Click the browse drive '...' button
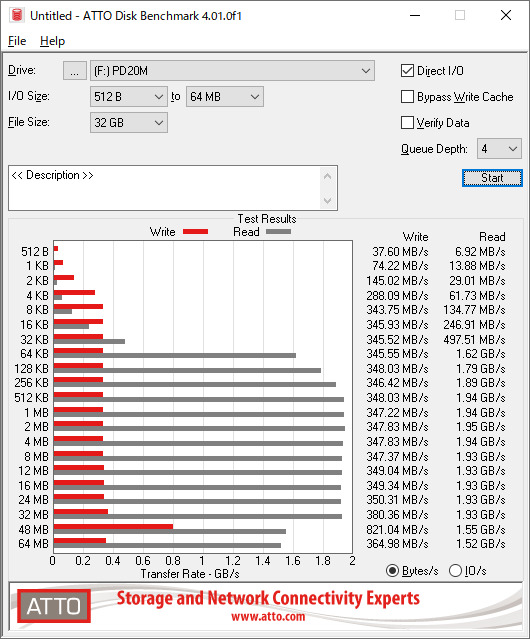This screenshot has height=639, width=530. 75,71
